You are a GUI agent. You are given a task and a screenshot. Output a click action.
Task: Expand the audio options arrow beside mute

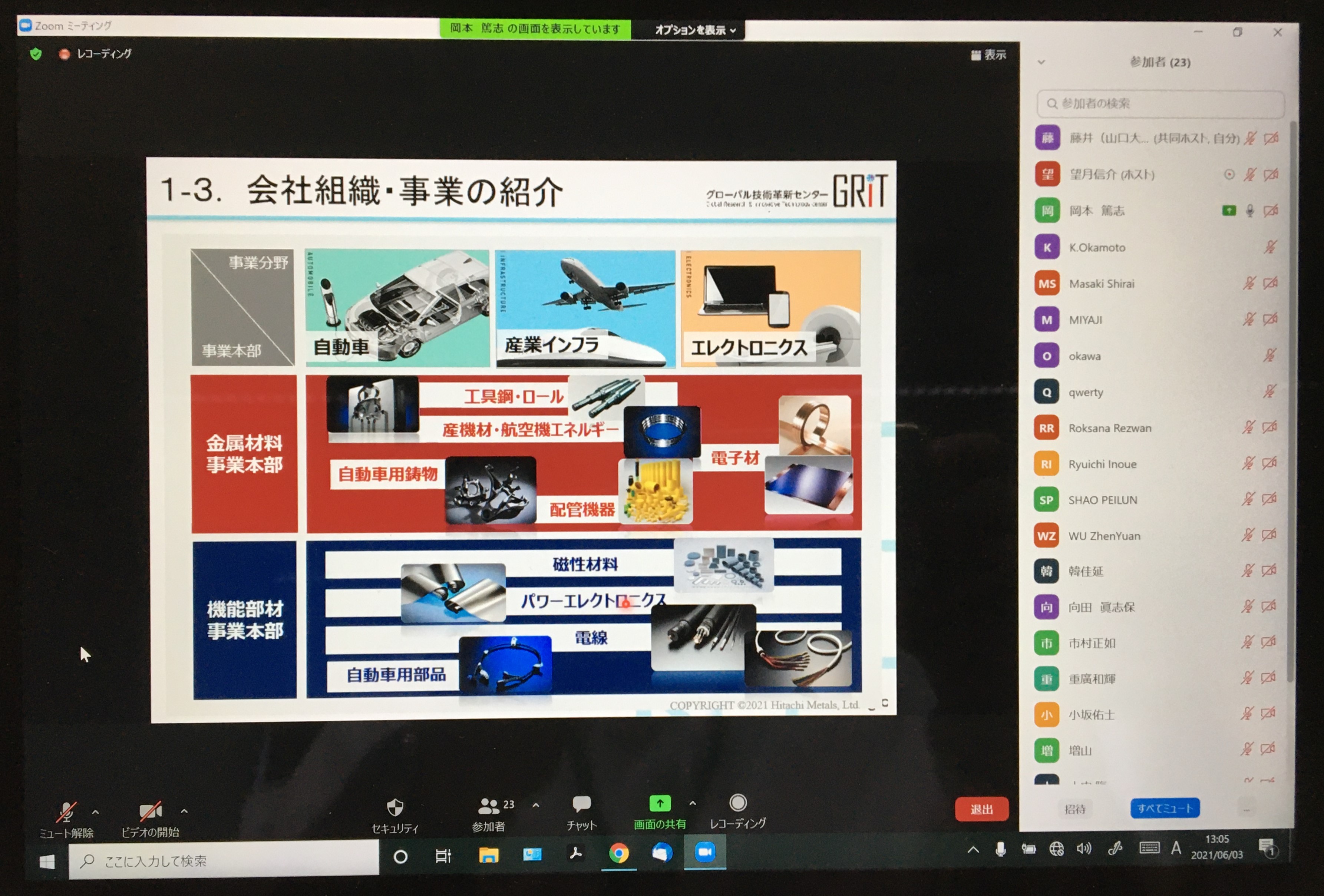point(96,812)
